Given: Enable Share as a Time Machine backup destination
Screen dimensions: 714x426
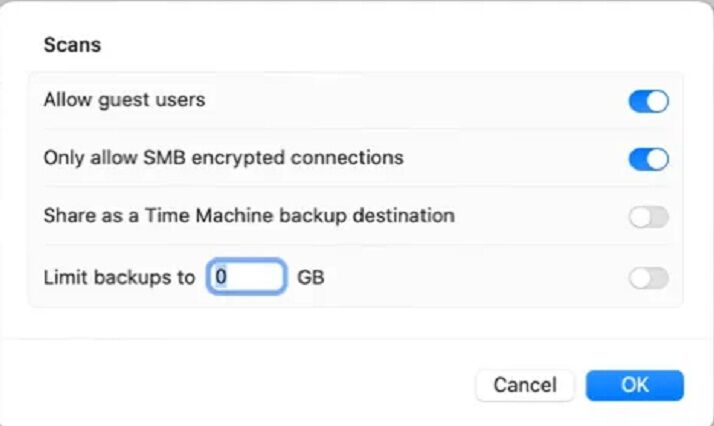Looking at the screenshot, I should (x=648, y=217).
